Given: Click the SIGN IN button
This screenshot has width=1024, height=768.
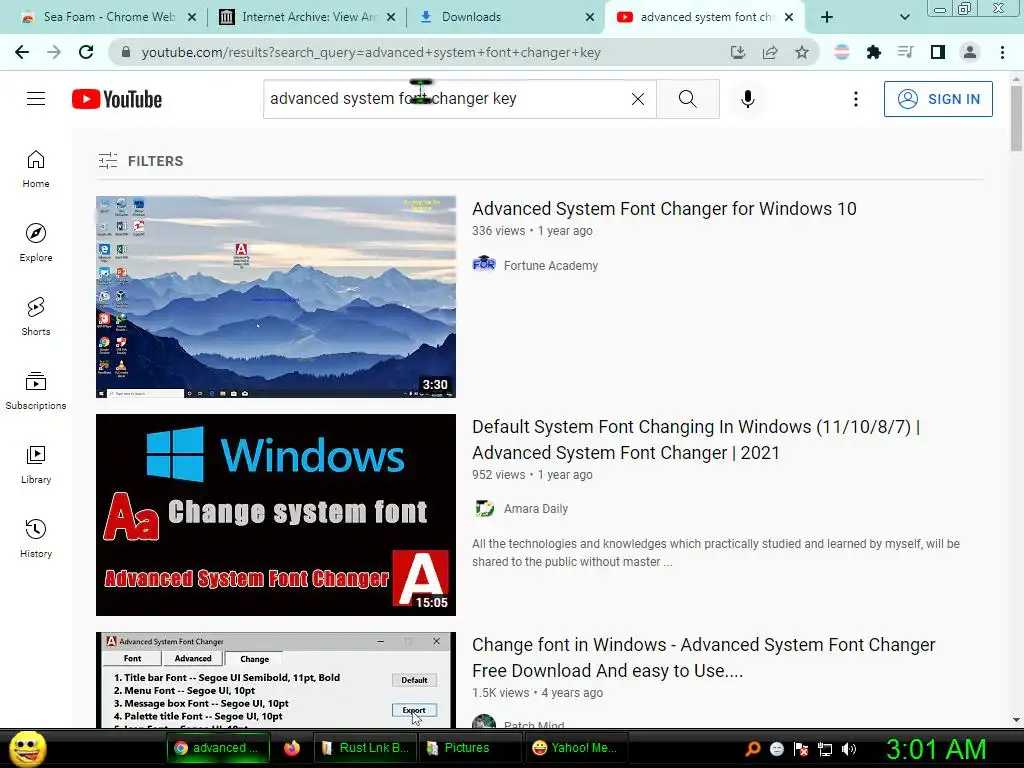Looking at the screenshot, I should point(938,99).
